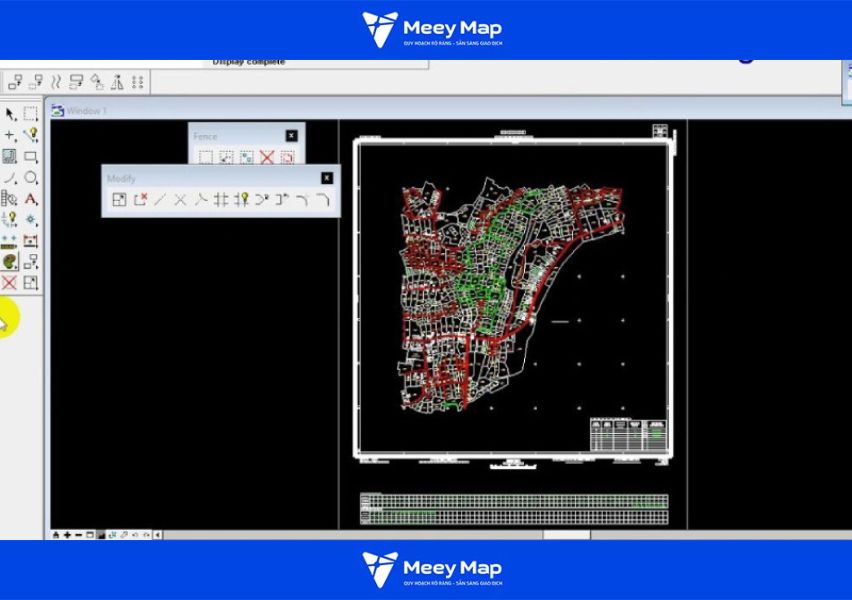Click the Window Area view control
The height and width of the screenshot is (600, 852).
(90, 535)
